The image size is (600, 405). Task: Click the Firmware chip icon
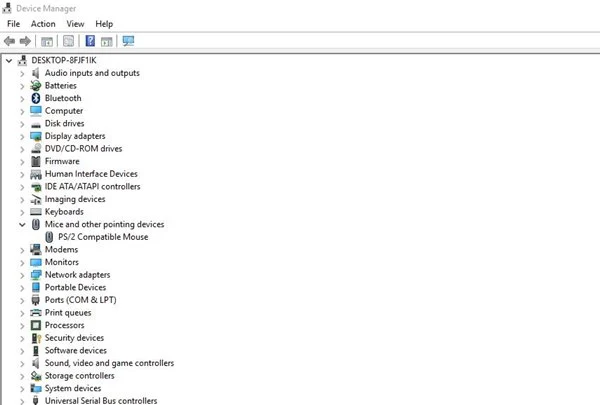tap(36, 161)
